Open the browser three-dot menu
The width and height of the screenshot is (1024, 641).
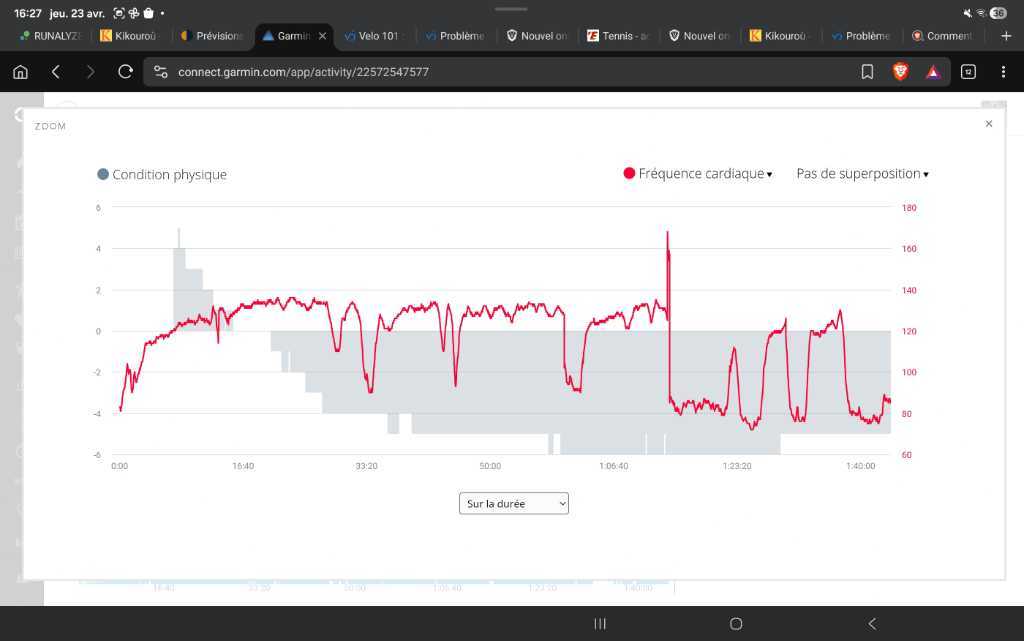[1003, 72]
